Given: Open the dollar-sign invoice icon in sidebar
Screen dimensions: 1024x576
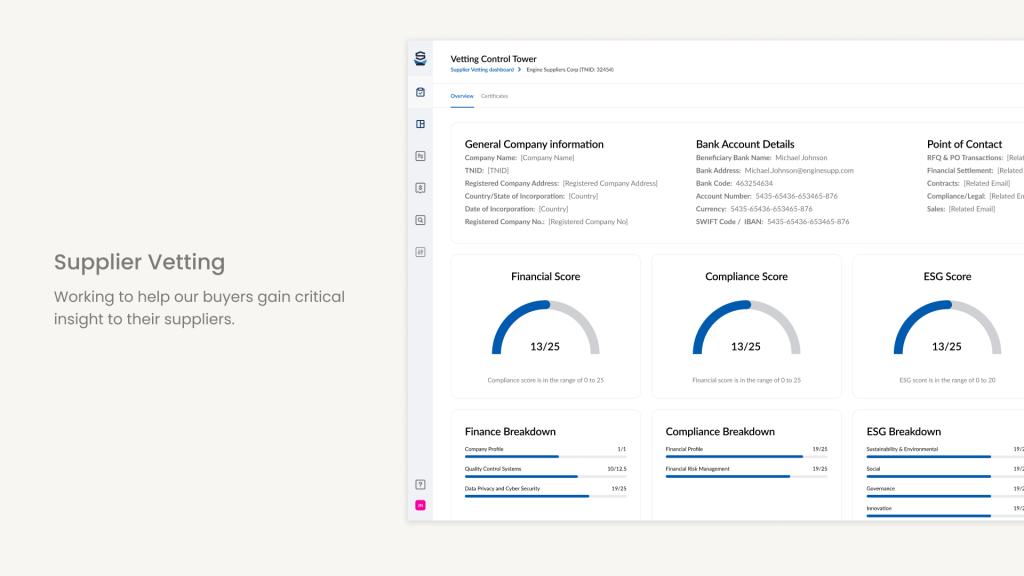Looking at the screenshot, I should (x=420, y=188).
